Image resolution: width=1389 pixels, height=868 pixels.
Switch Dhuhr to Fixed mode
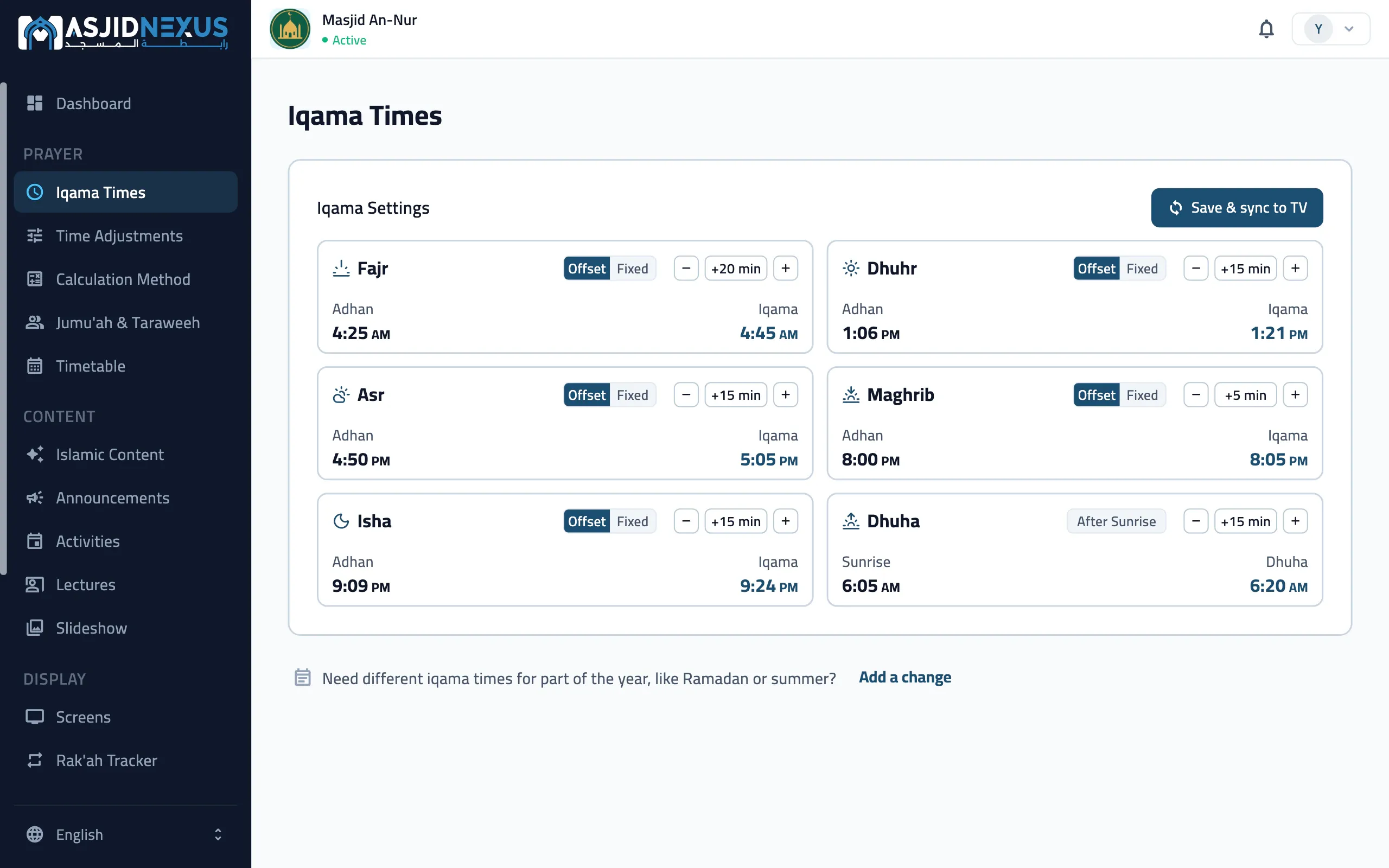1142,268
